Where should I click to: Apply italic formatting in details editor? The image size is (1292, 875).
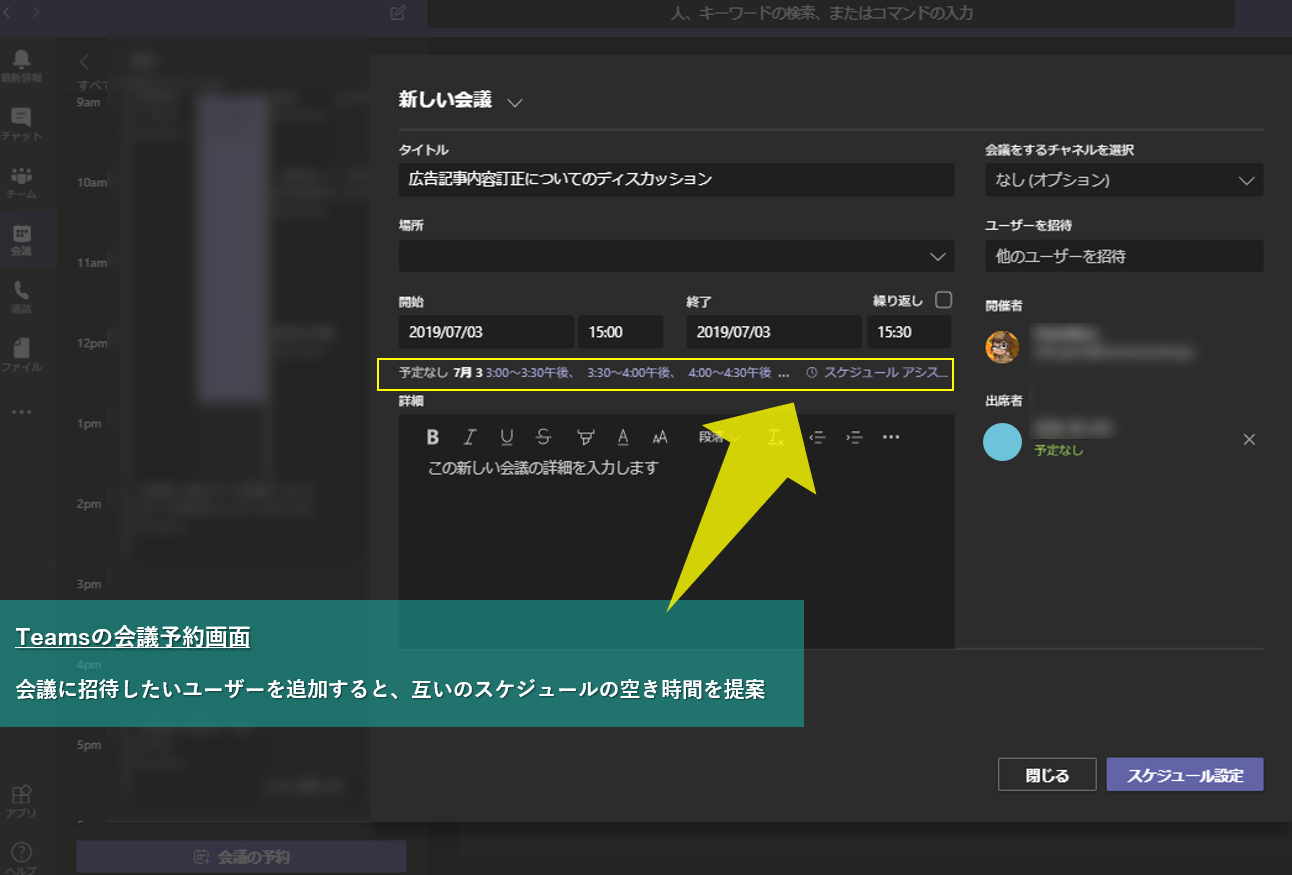(x=470, y=437)
